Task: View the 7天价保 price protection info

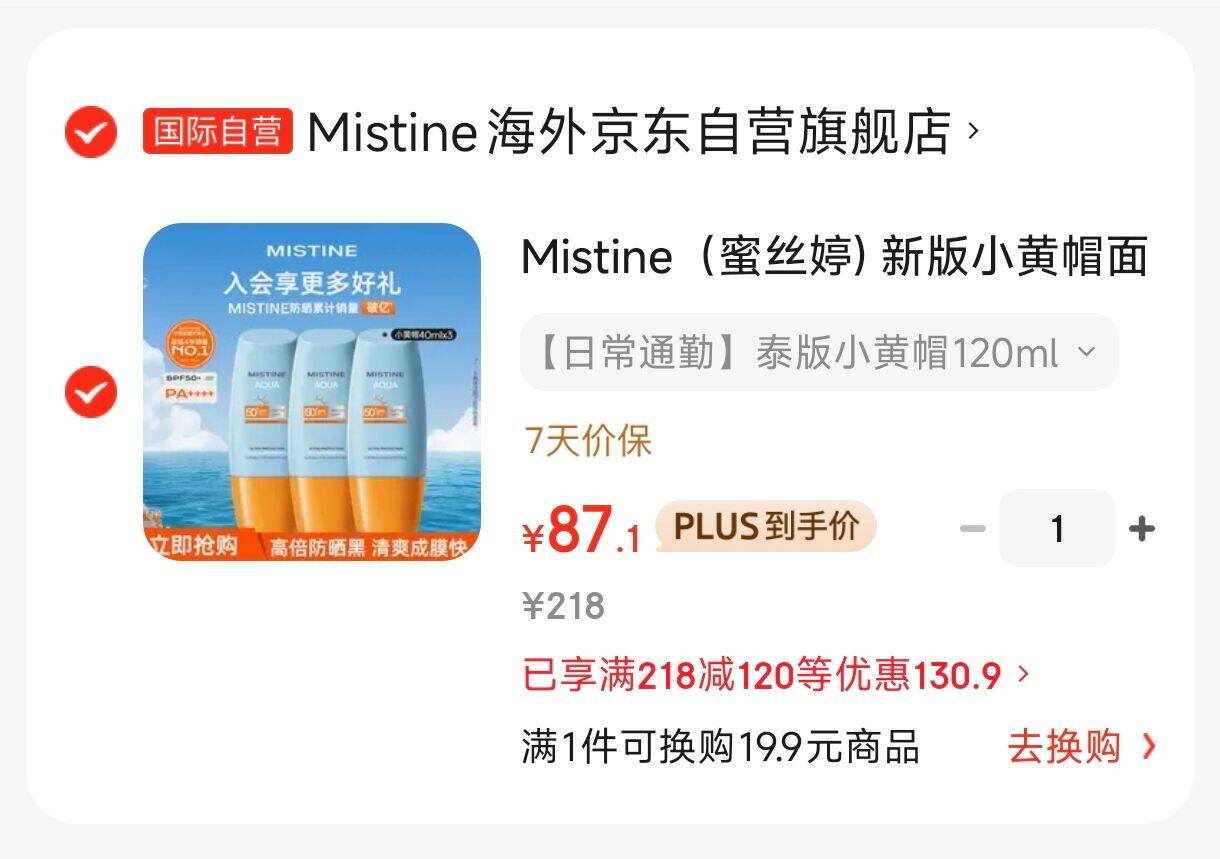Action: click(587, 440)
